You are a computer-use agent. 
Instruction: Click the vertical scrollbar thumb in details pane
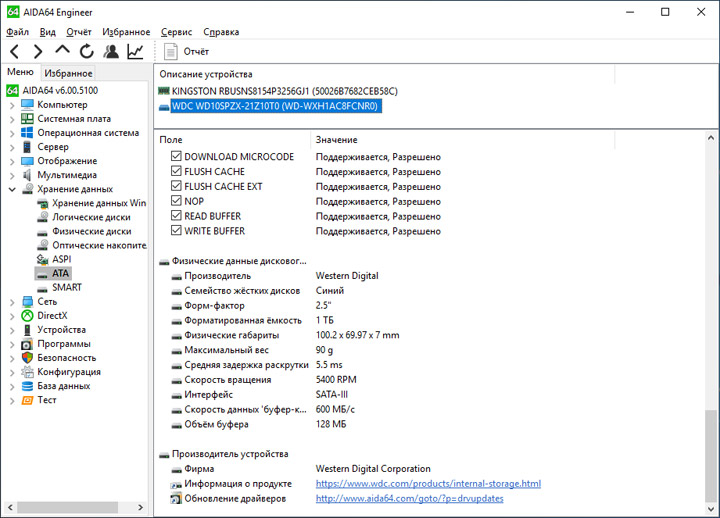click(710, 456)
